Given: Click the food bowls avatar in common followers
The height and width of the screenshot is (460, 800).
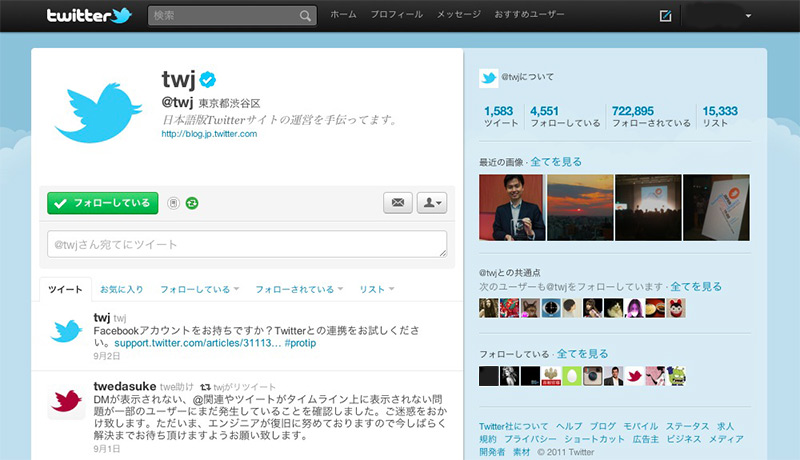Looking at the screenshot, I should click(655, 308).
